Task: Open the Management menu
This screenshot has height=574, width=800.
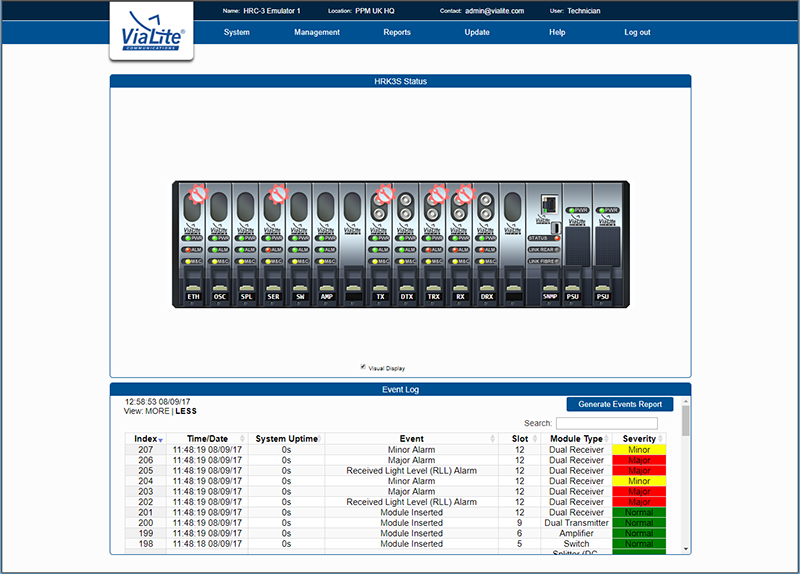Action: [x=317, y=32]
